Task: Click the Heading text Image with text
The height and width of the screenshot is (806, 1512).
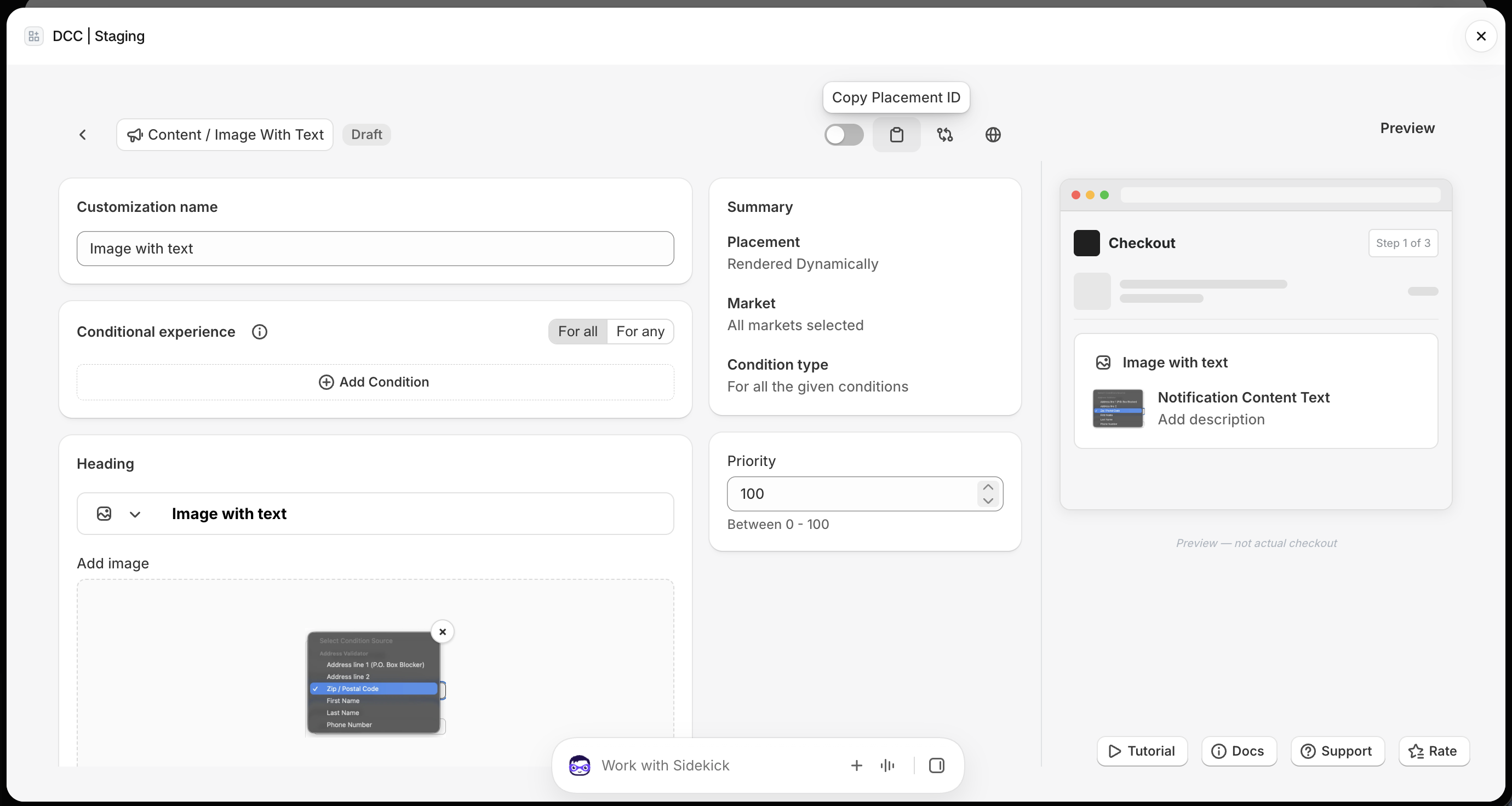Action: coord(229,514)
